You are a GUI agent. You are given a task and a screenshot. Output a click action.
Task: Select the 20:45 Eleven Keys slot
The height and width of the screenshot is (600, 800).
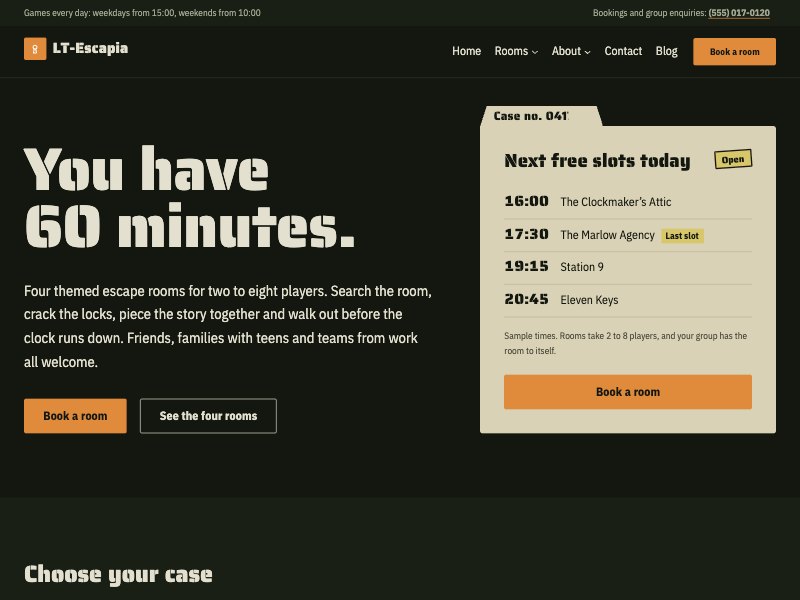tap(628, 299)
